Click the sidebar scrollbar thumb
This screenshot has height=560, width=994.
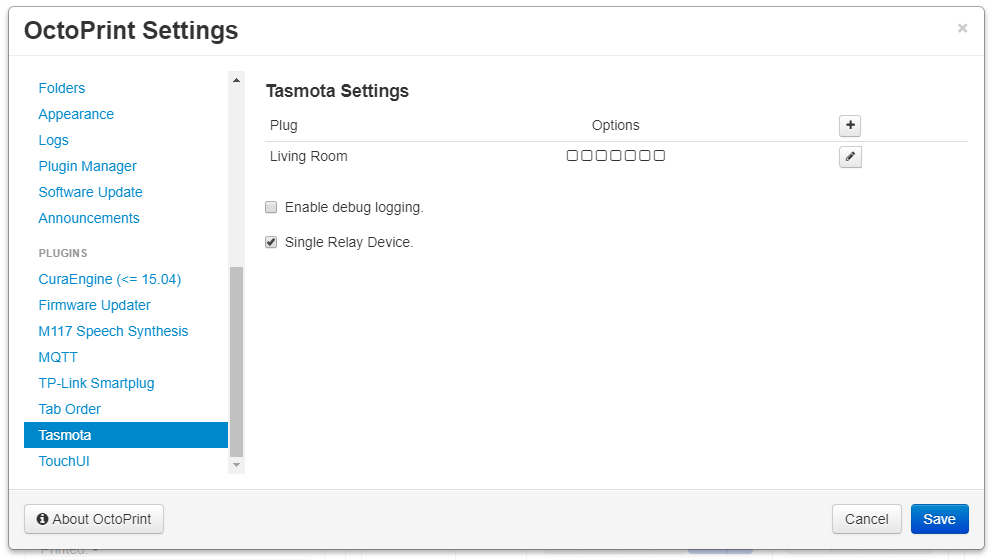236,361
